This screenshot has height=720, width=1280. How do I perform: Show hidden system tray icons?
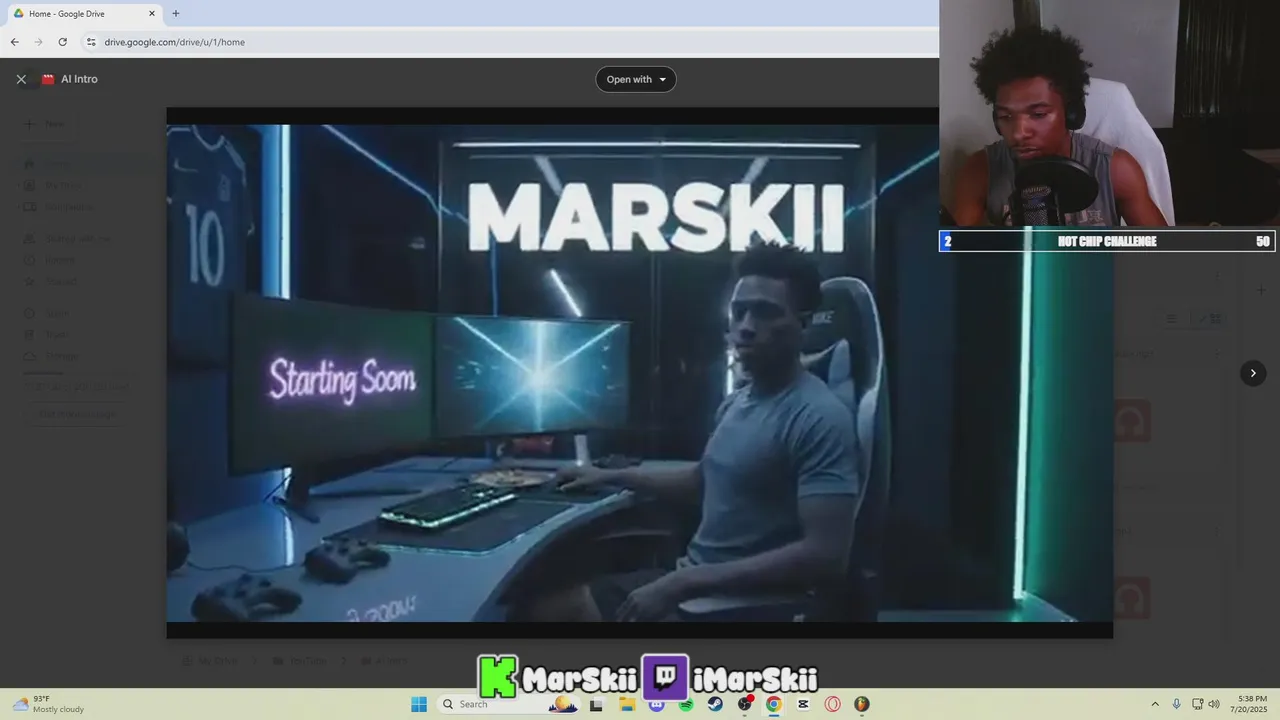coord(1155,704)
